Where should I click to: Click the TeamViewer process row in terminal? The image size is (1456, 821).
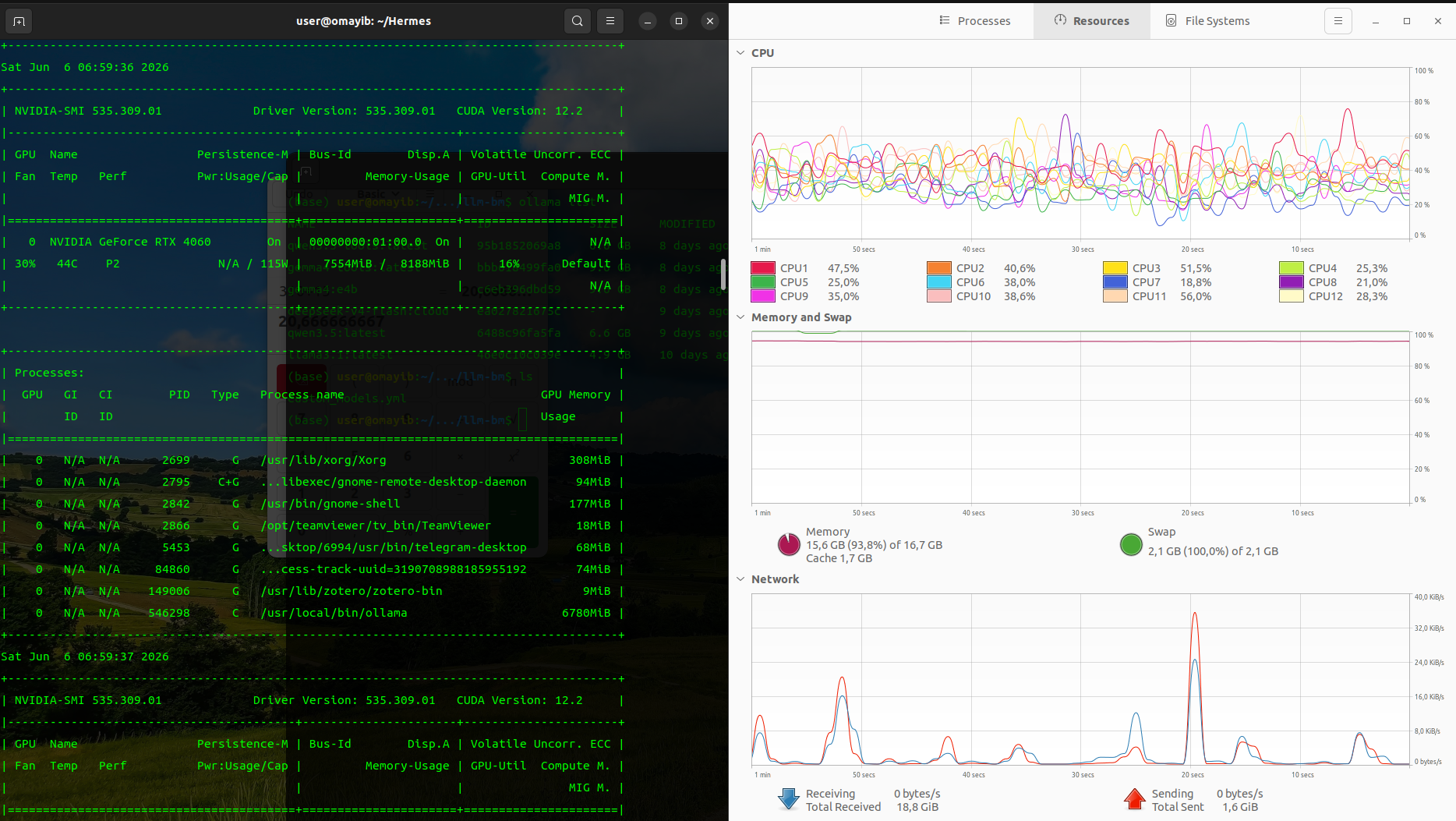[313, 526]
